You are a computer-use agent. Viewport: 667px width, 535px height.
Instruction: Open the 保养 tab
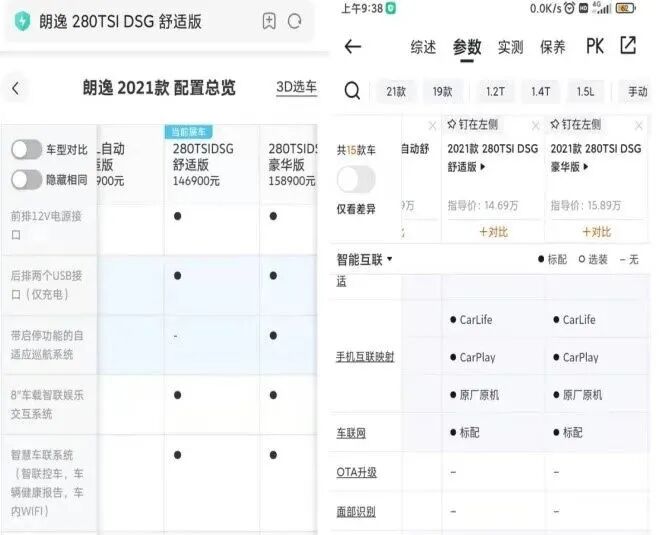[553, 47]
